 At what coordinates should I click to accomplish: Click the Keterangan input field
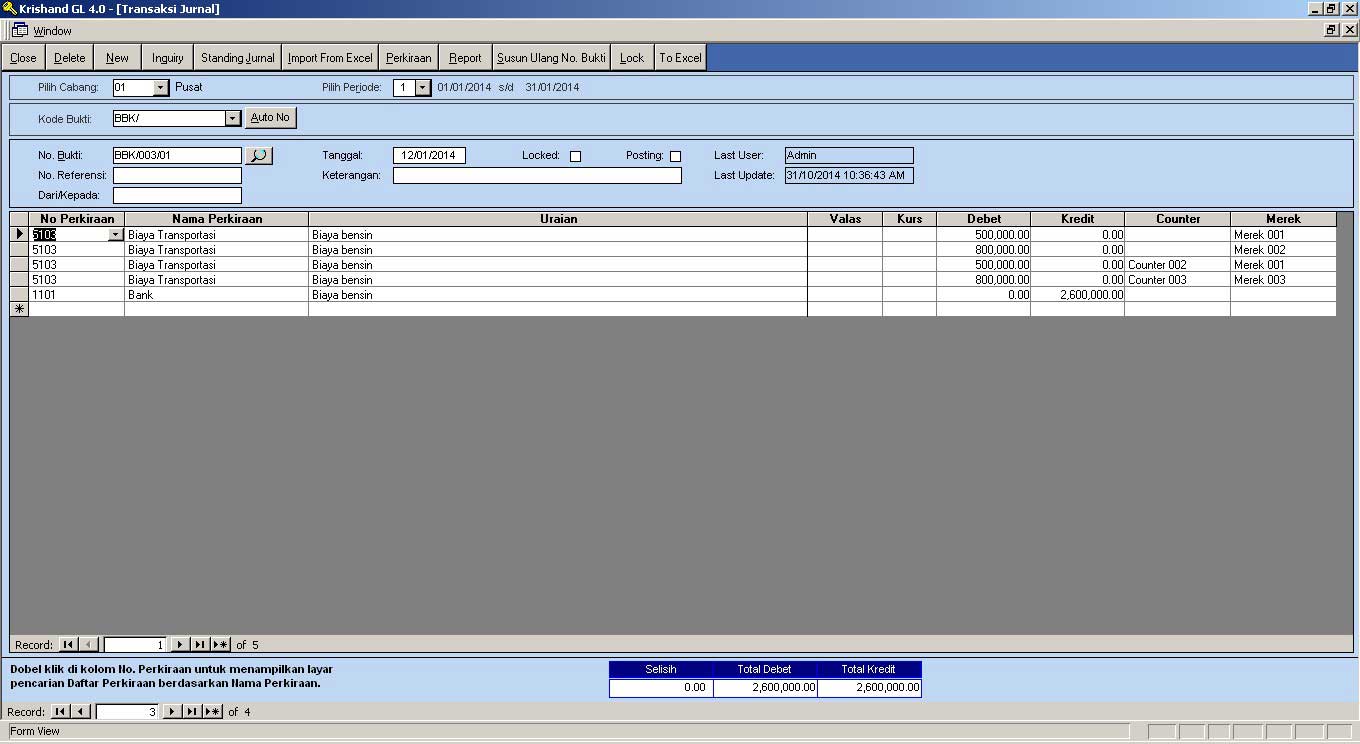coord(537,176)
